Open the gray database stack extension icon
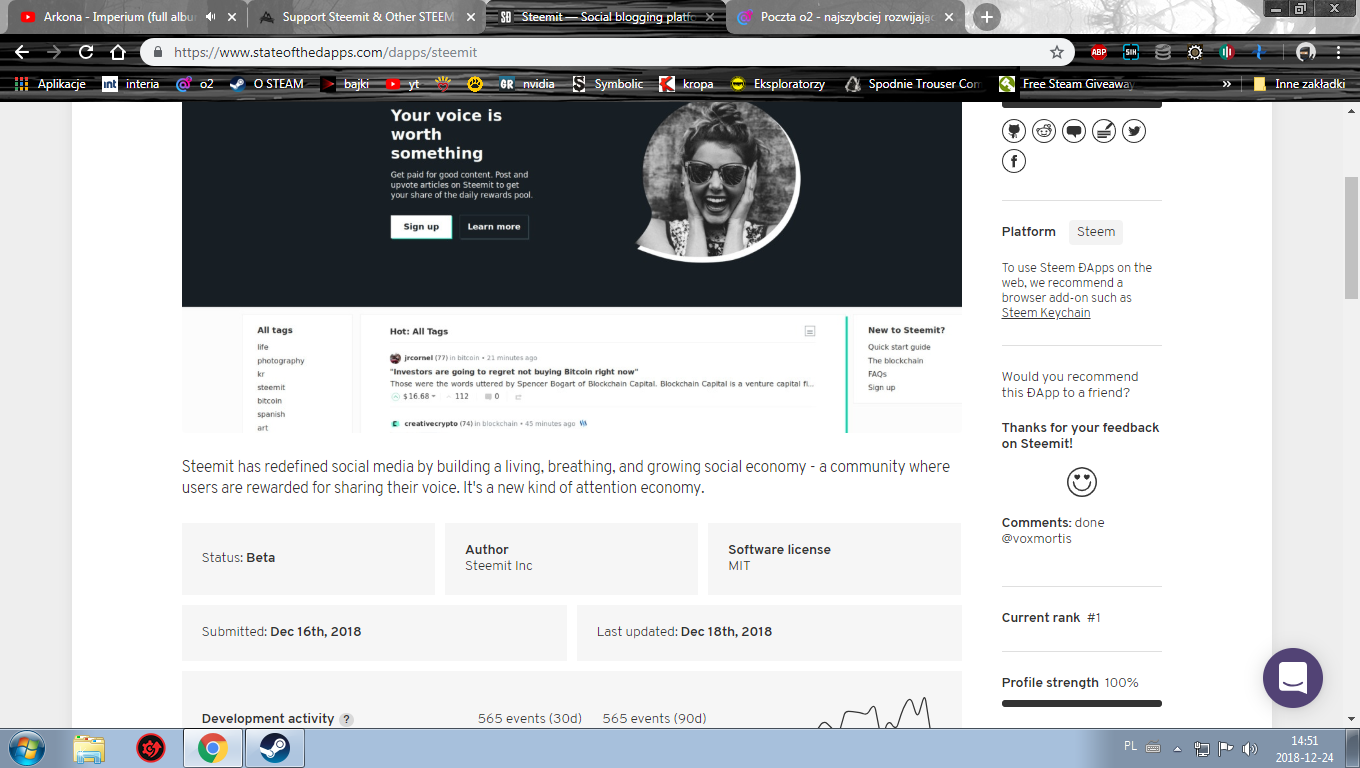Screen dimensions: 1360x768 coord(1162,52)
